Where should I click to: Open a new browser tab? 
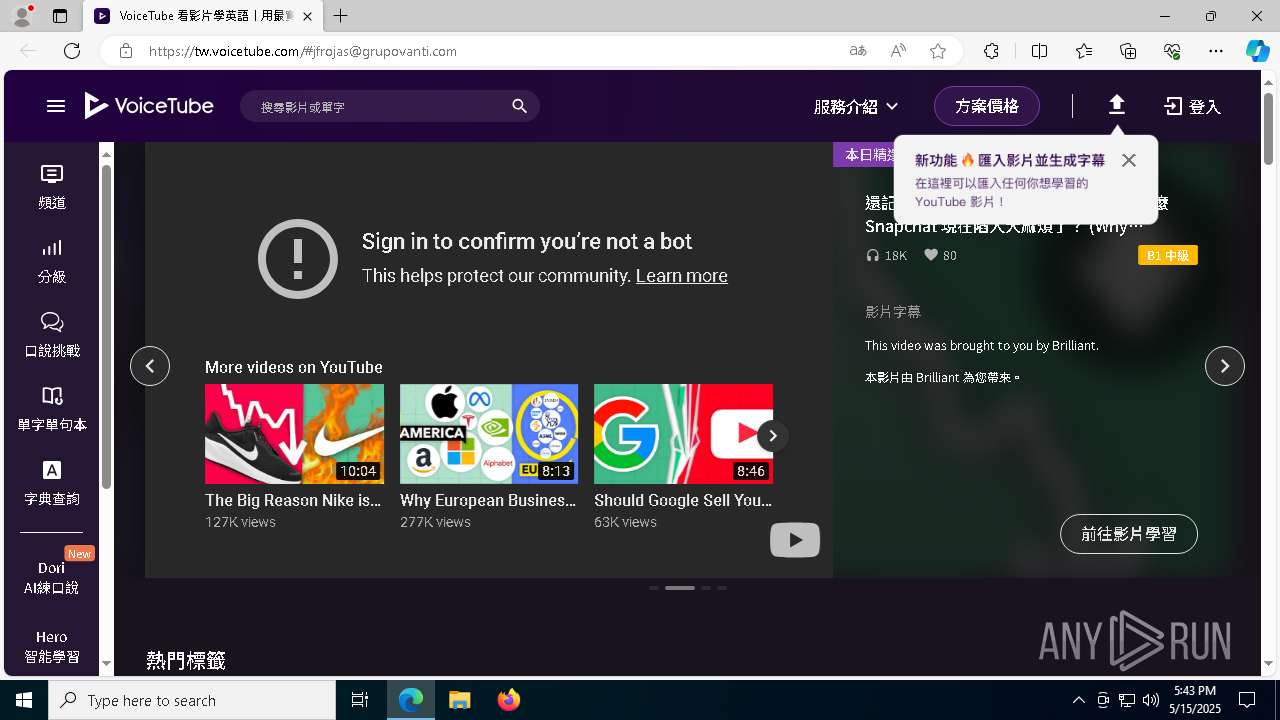point(341,16)
